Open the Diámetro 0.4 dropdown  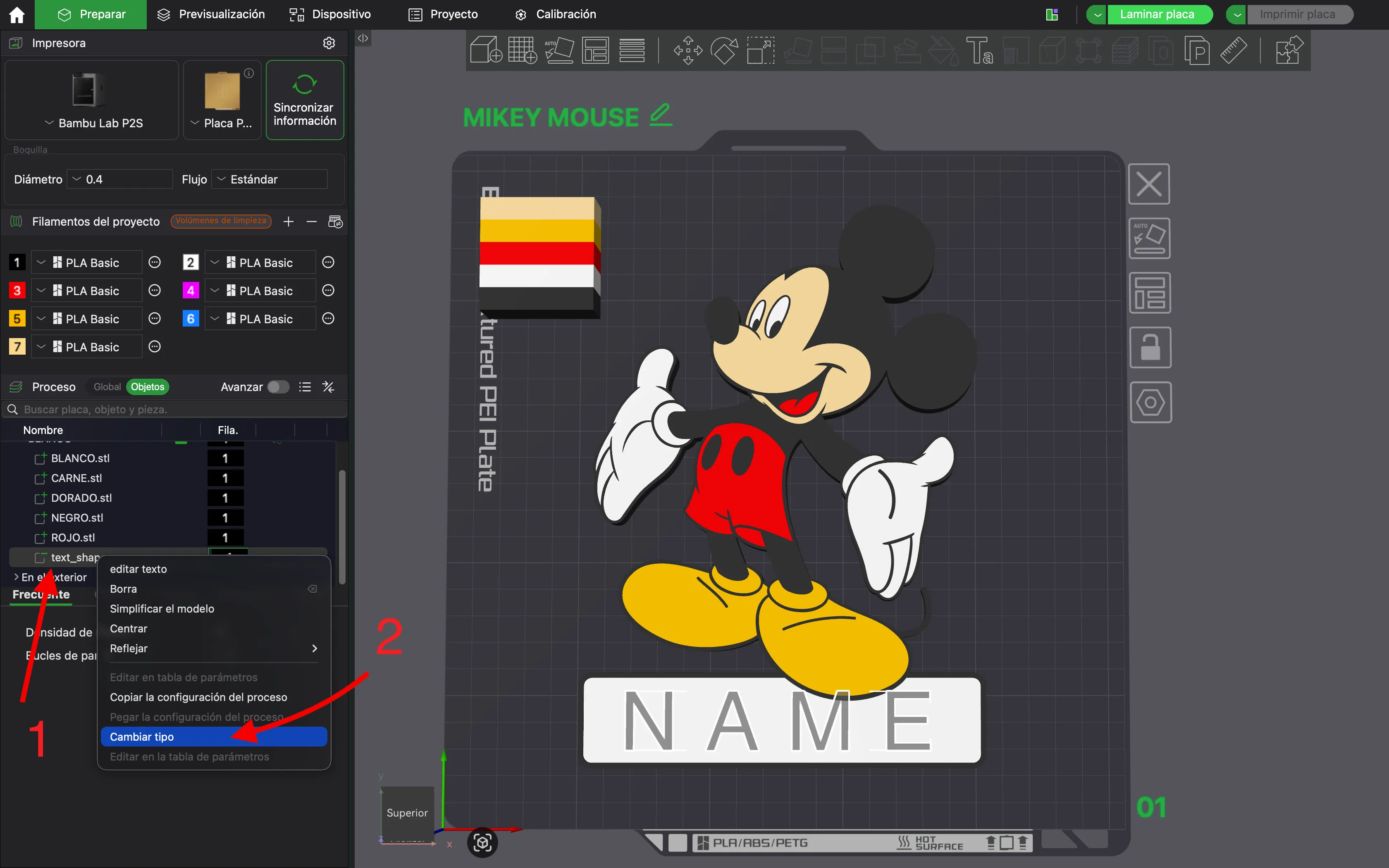(x=120, y=179)
